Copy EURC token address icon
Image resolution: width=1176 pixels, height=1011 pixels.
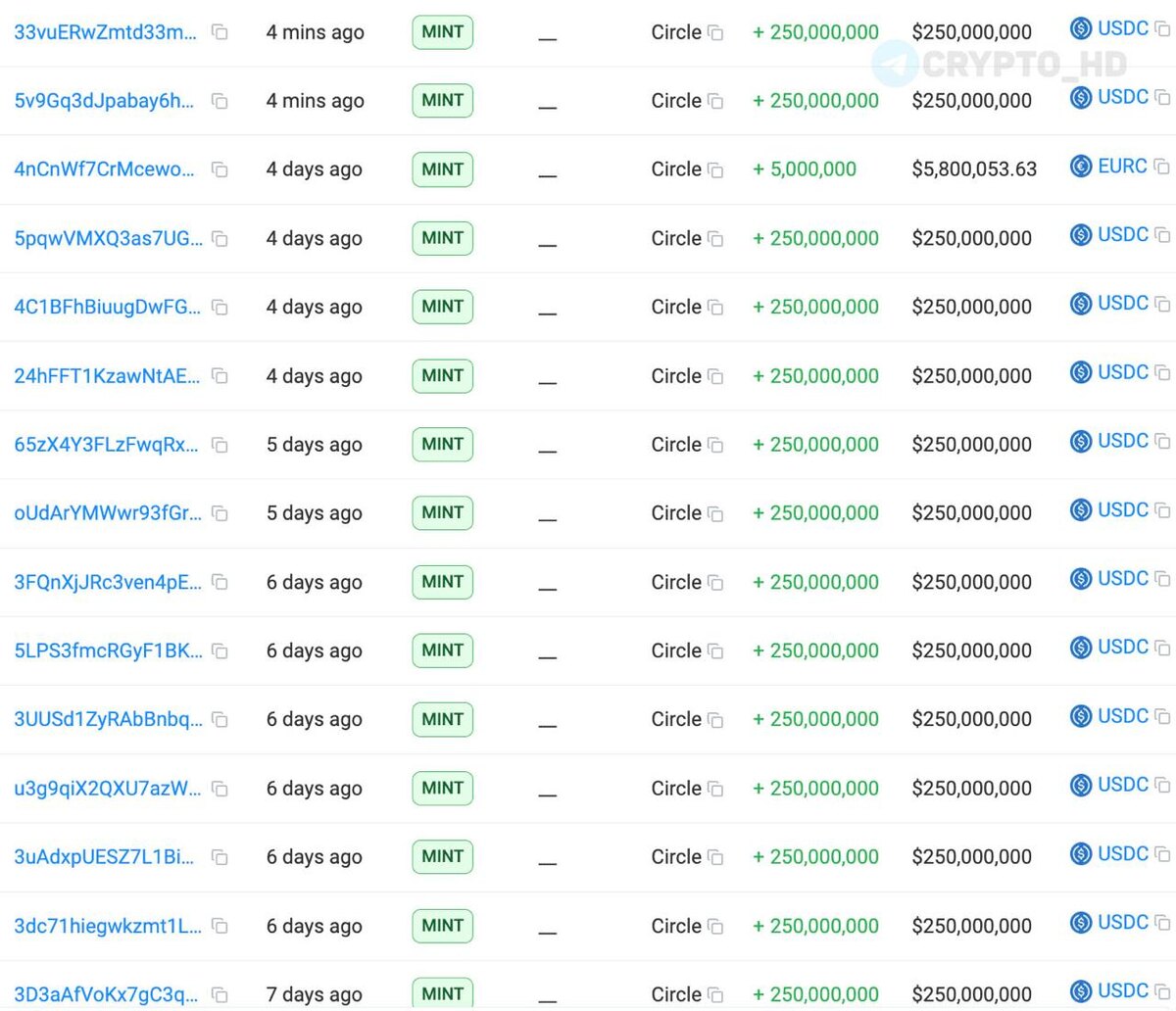tap(1161, 166)
